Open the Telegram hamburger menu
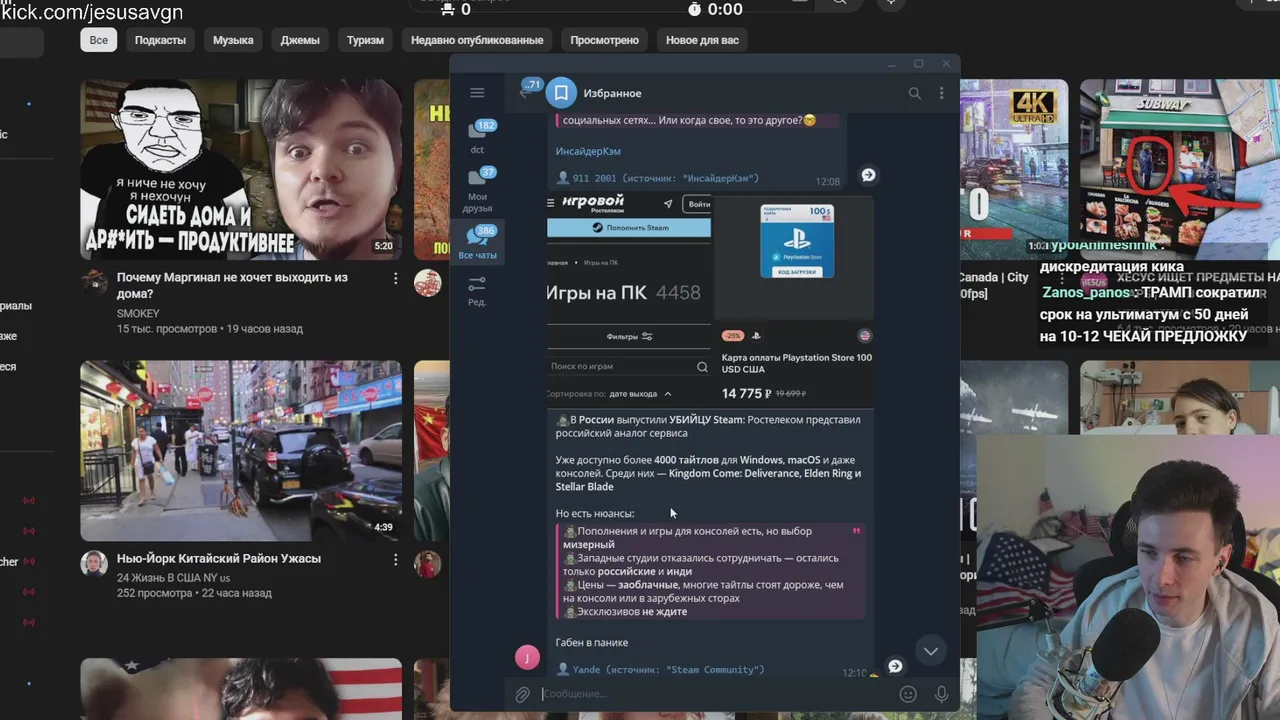The image size is (1280, 720). [477, 93]
